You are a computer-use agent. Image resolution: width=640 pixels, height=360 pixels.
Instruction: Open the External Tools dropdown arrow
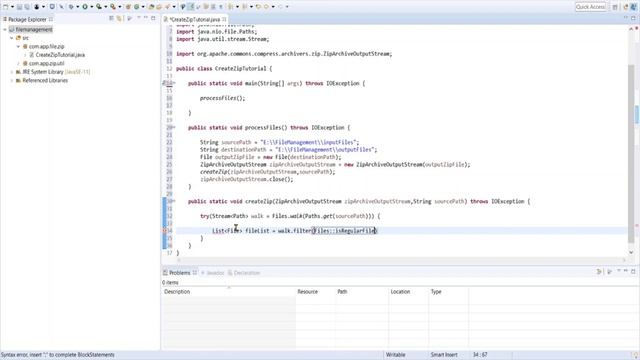pyautogui.click(x=120, y=7)
